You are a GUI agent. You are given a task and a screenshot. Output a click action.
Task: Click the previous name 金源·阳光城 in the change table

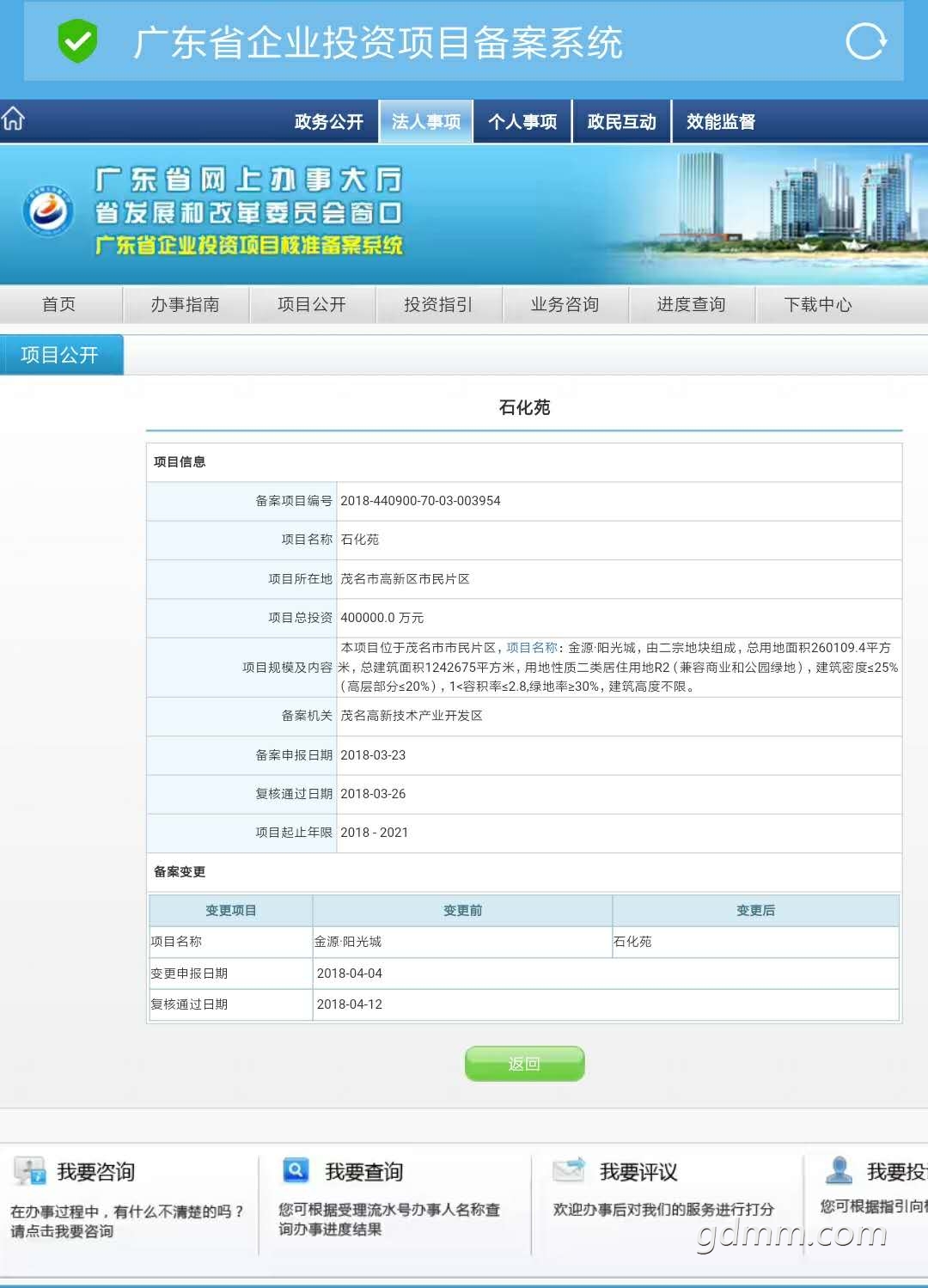click(x=348, y=942)
